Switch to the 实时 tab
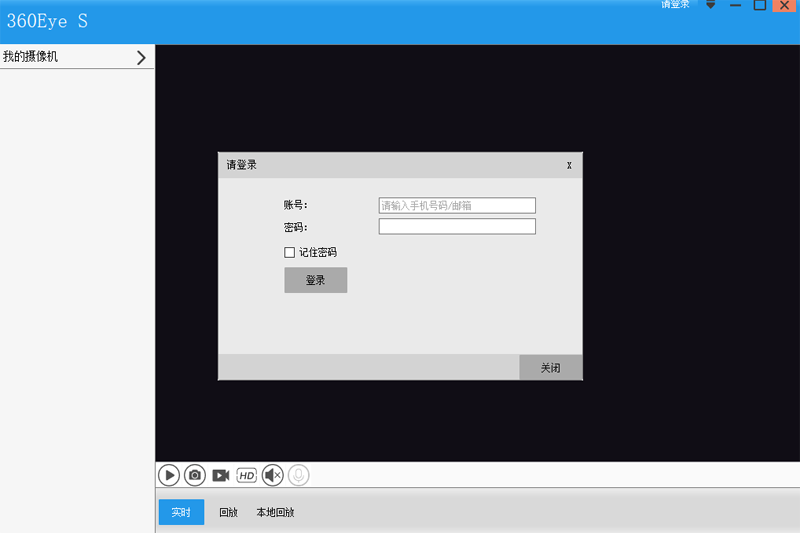Screen dimensions: 800x533 tap(181, 512)
